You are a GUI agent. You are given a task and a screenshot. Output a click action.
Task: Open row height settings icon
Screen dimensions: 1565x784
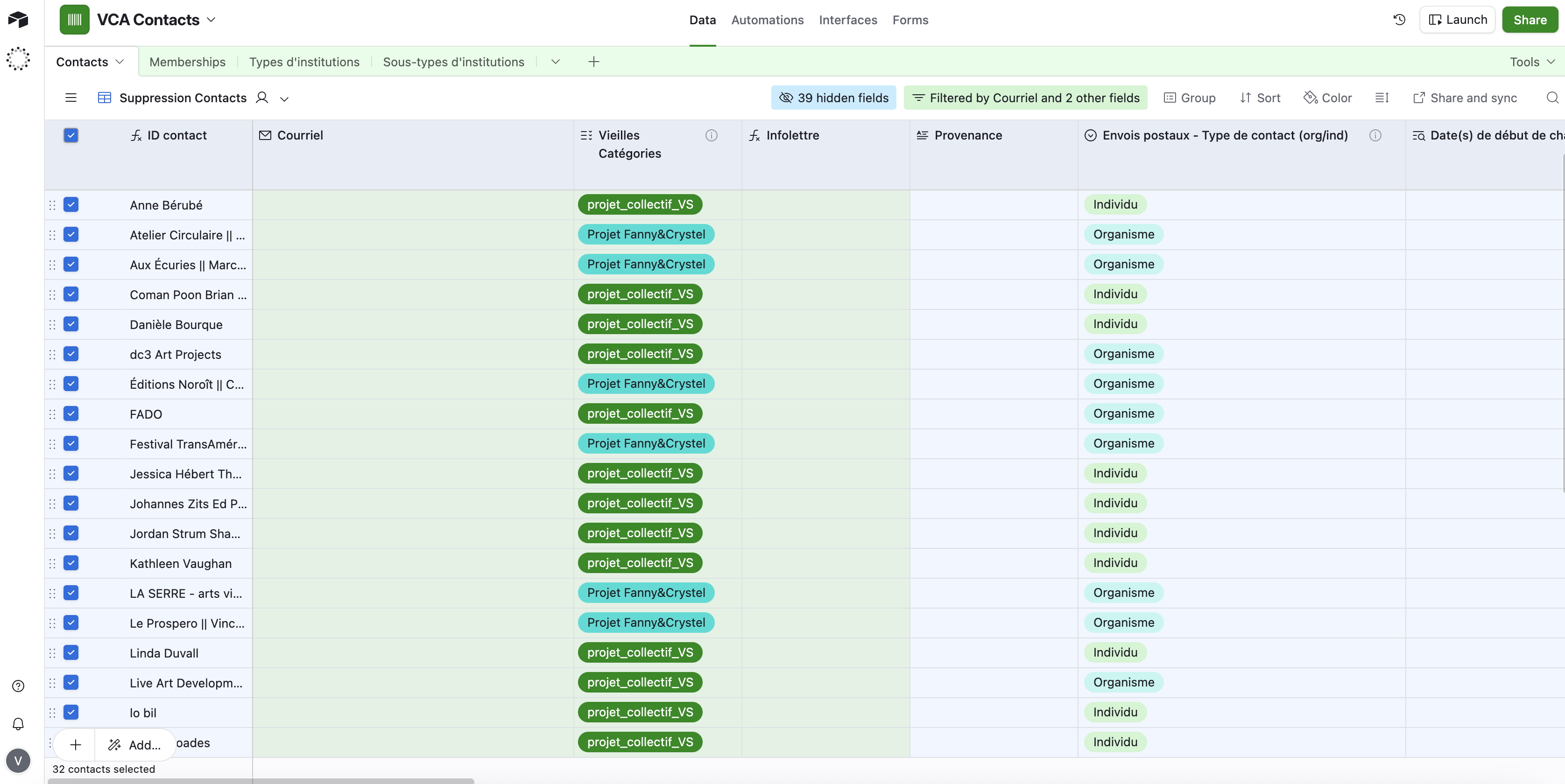(1382, 98)
